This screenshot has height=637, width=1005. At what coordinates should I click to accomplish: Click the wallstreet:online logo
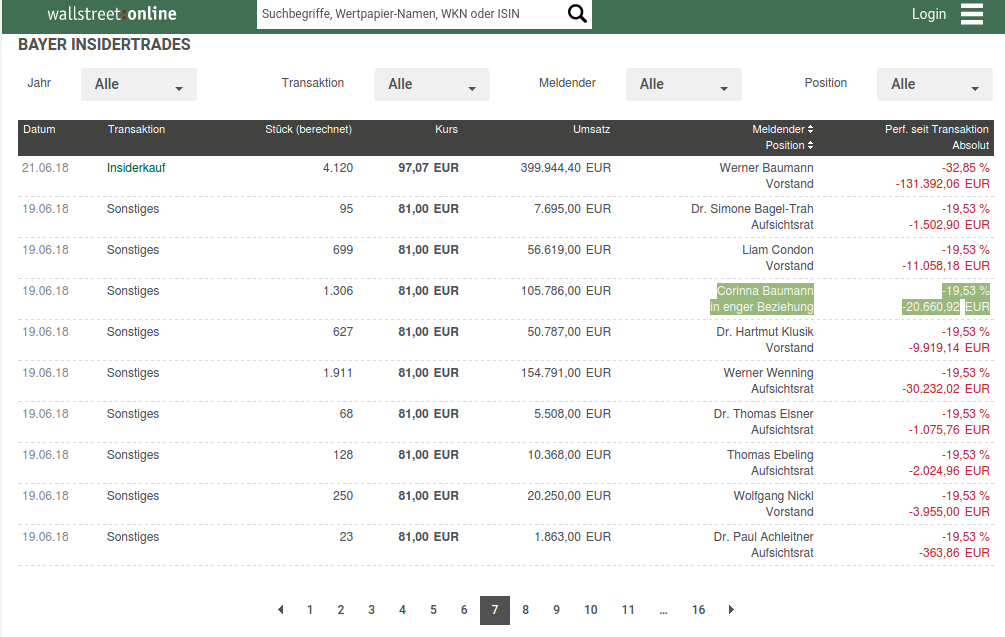coord(112,13)
